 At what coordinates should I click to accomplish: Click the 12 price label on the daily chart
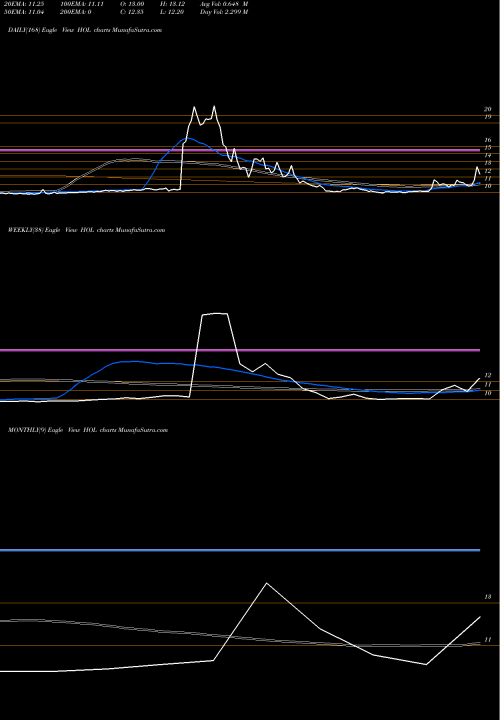(488, 171)
